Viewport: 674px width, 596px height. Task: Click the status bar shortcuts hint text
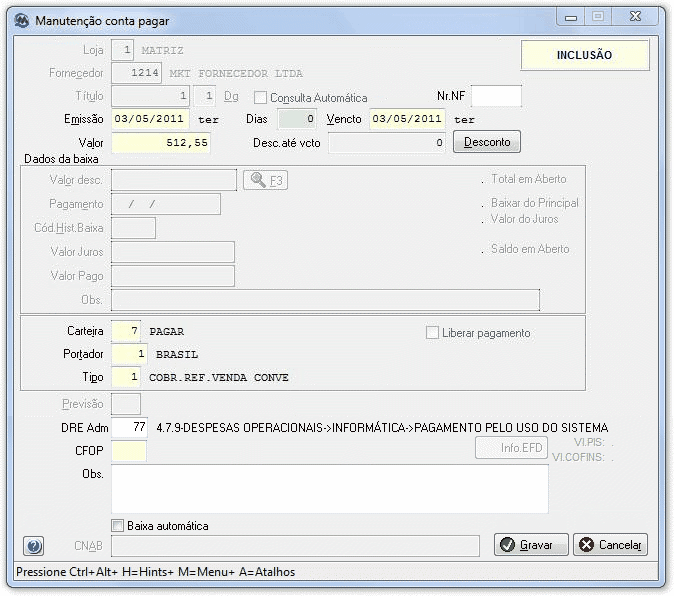tap(156, 572)
